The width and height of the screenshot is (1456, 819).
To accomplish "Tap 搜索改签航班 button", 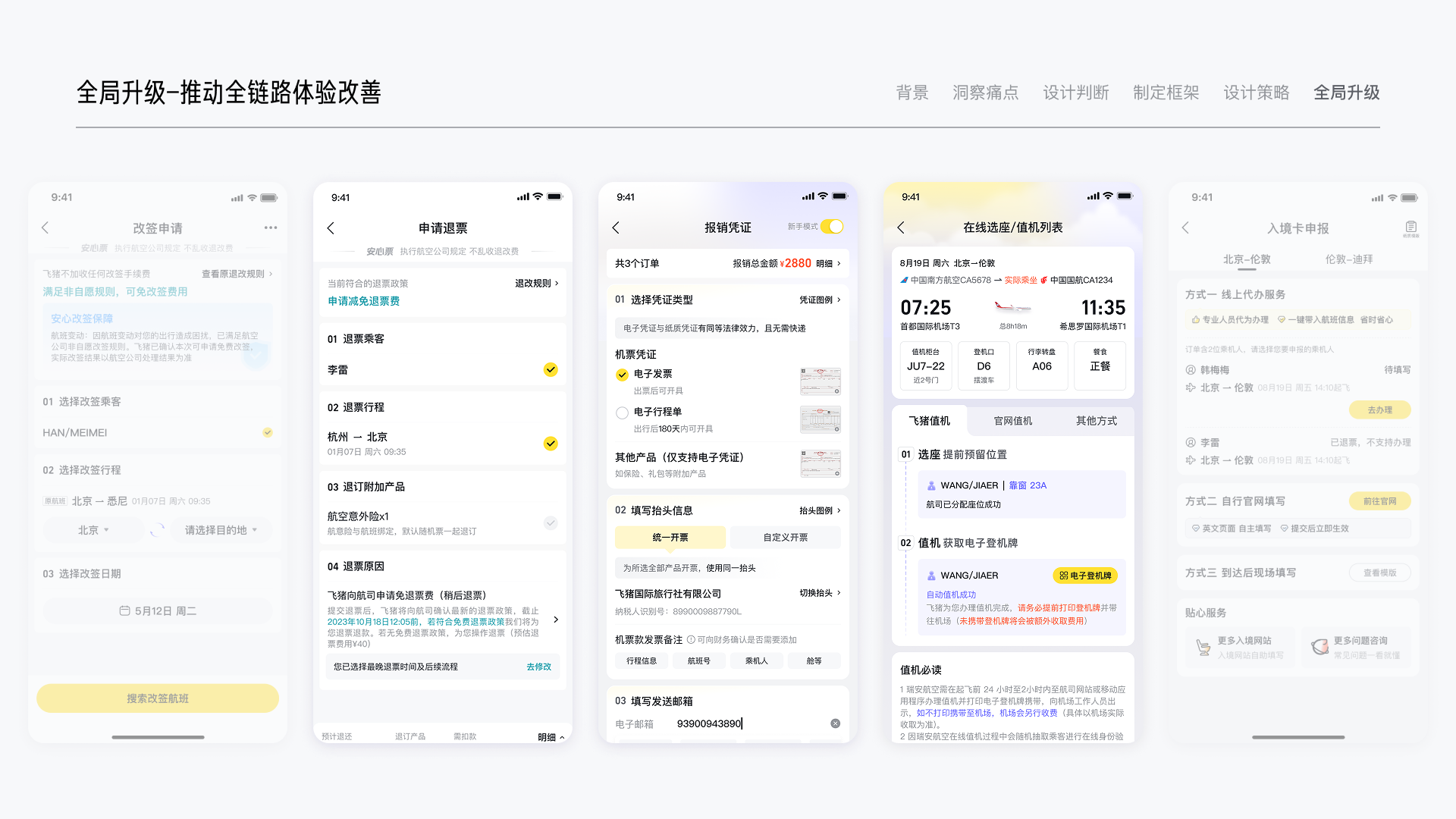I will [x=158, y=698].
